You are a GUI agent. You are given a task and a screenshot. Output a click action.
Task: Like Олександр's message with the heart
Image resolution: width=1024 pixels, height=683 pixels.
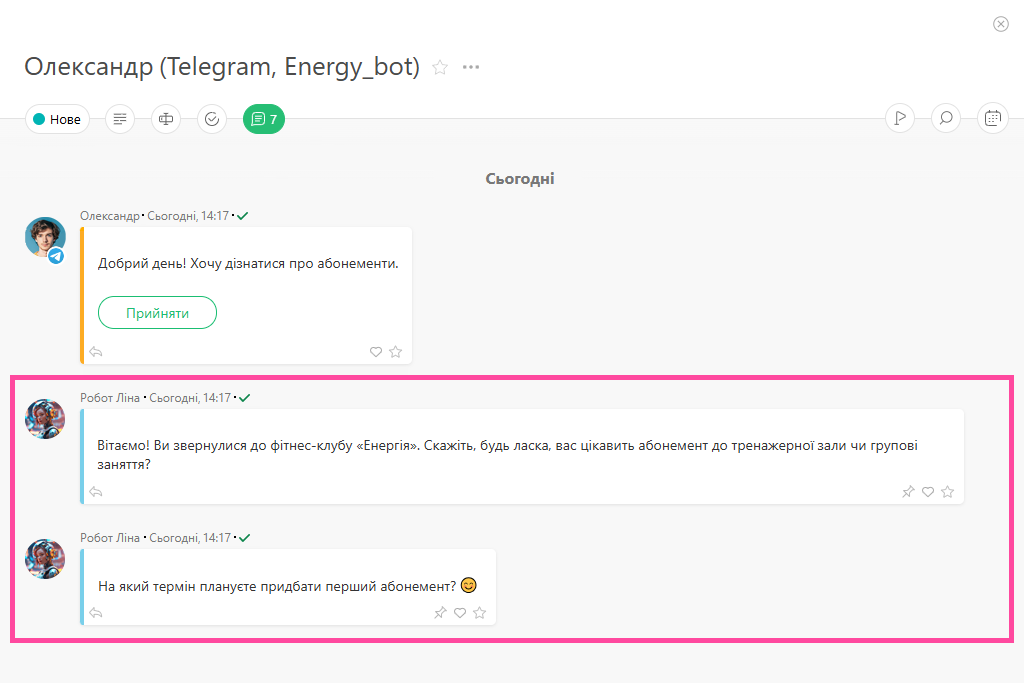coord(376,352)
